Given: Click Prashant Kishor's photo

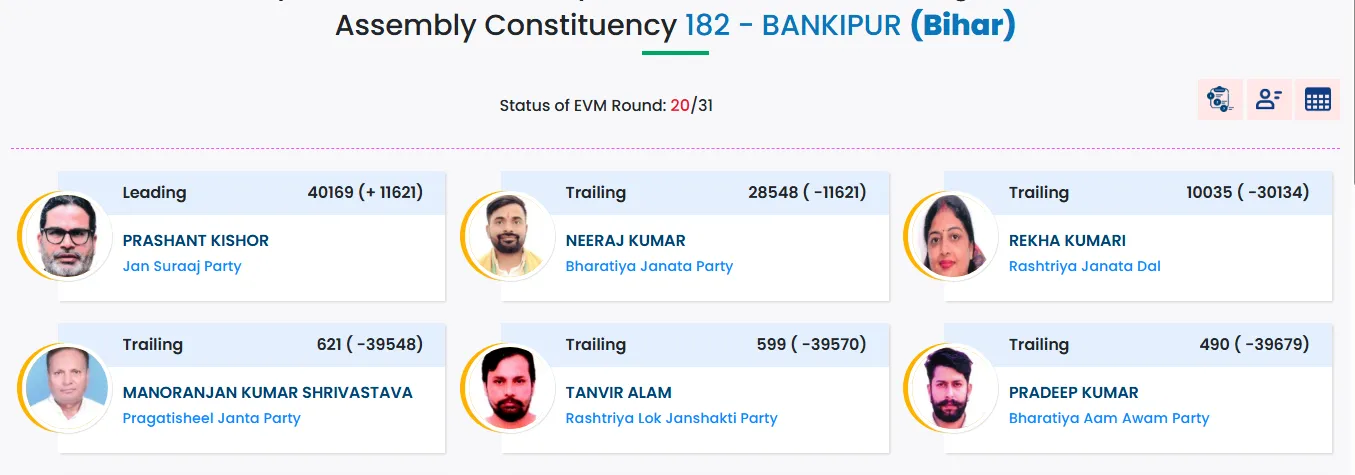Looking at the screenshot, I should pos(67,237).
